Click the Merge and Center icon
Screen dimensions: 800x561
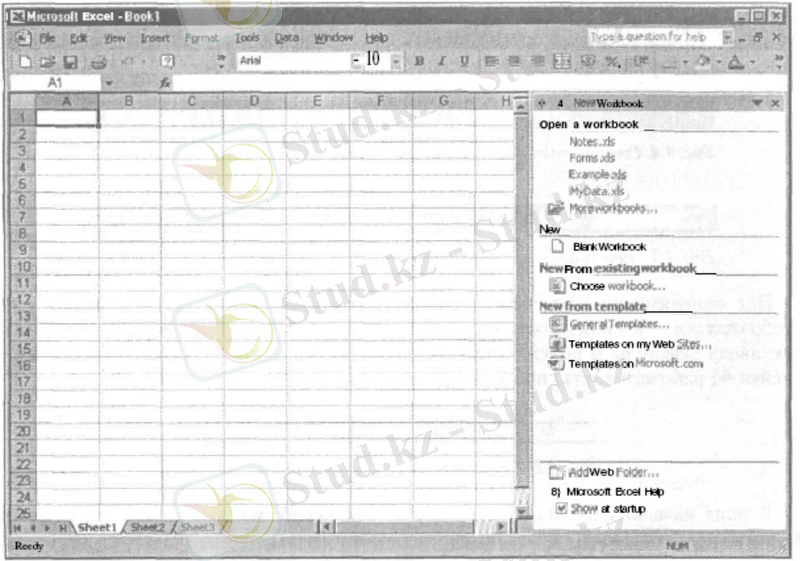click(x=562, y=61)
